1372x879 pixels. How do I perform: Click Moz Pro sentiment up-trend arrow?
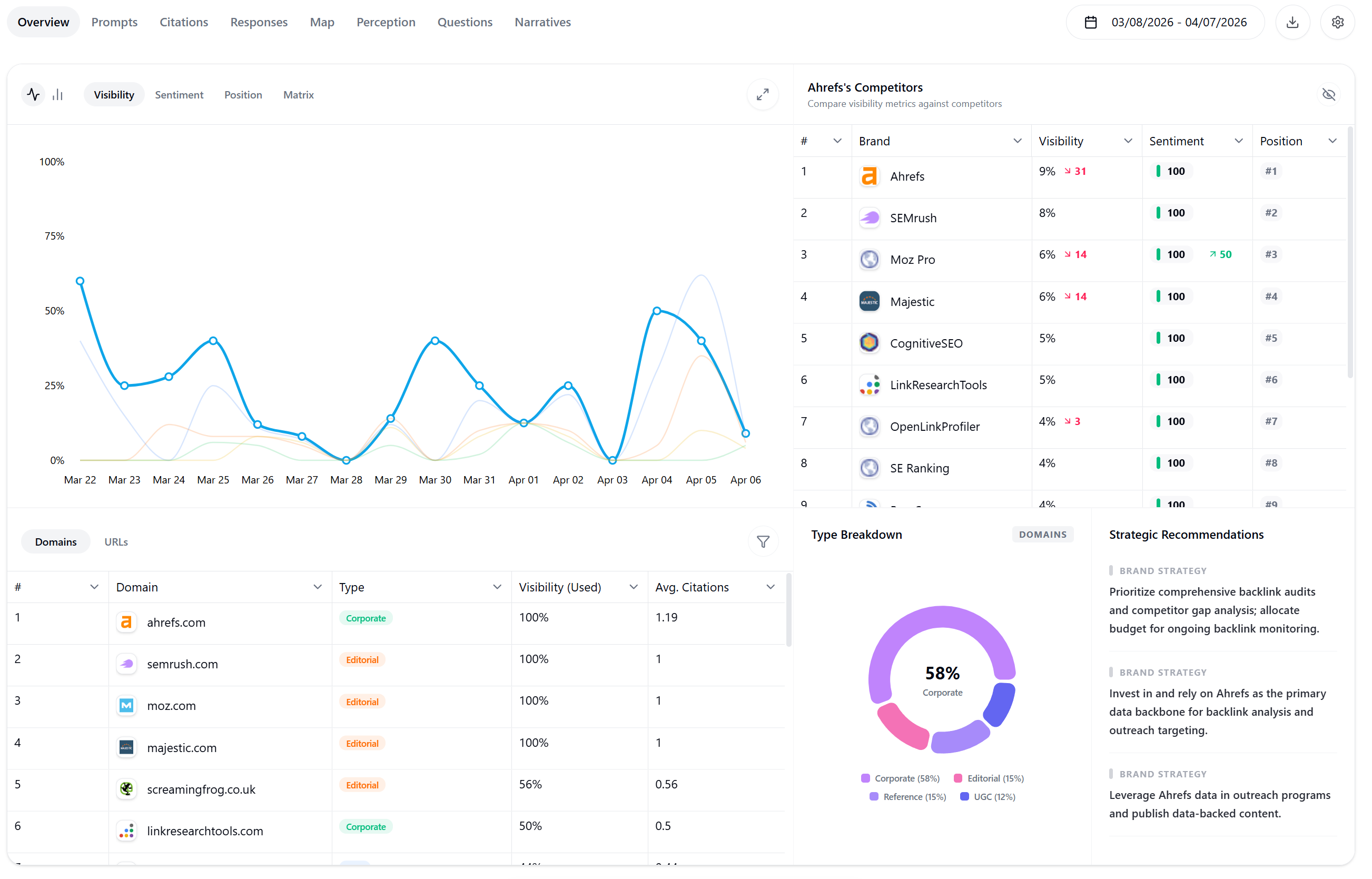pos(1212,254)
